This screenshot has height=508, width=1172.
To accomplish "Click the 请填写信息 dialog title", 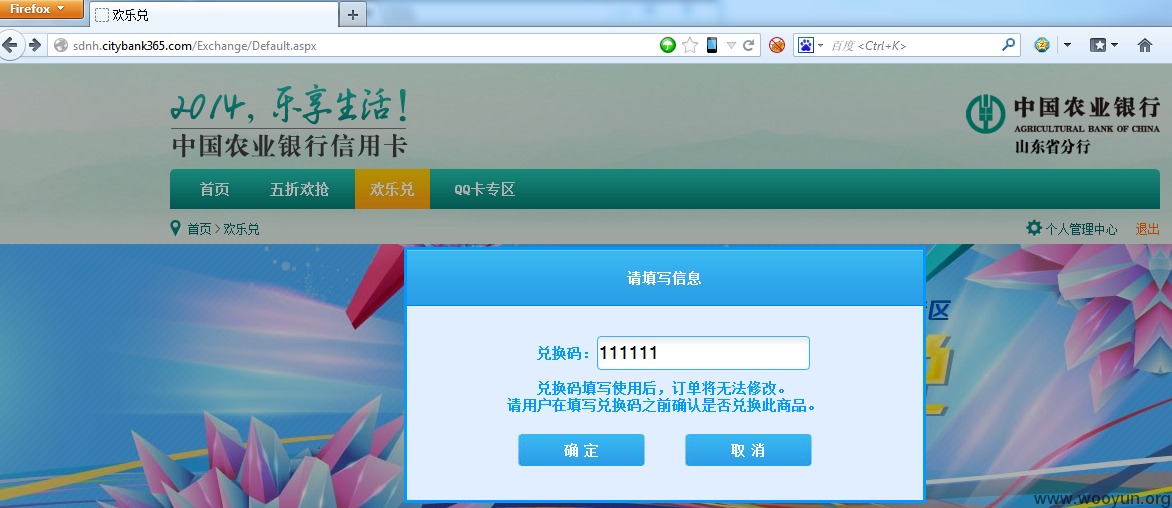I will coord(664,279).
